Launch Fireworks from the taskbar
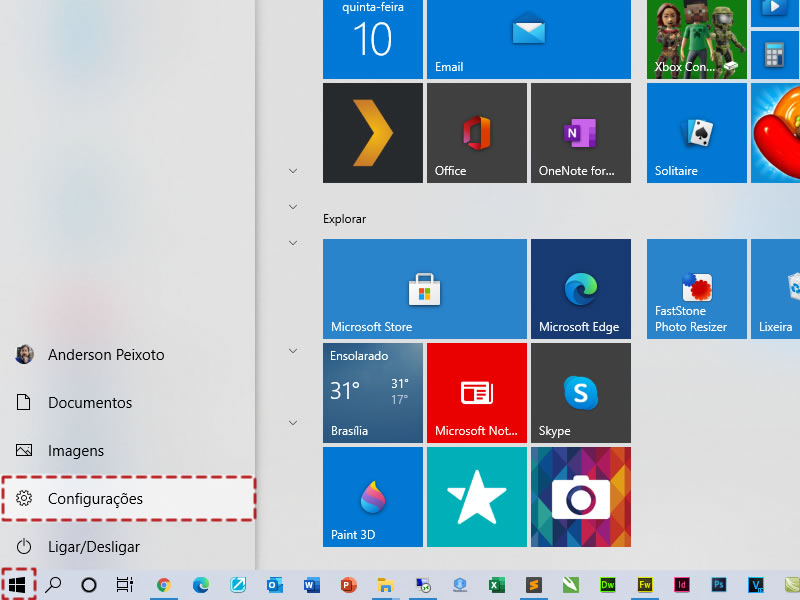 pyautogui.click(x=645, y=585)
